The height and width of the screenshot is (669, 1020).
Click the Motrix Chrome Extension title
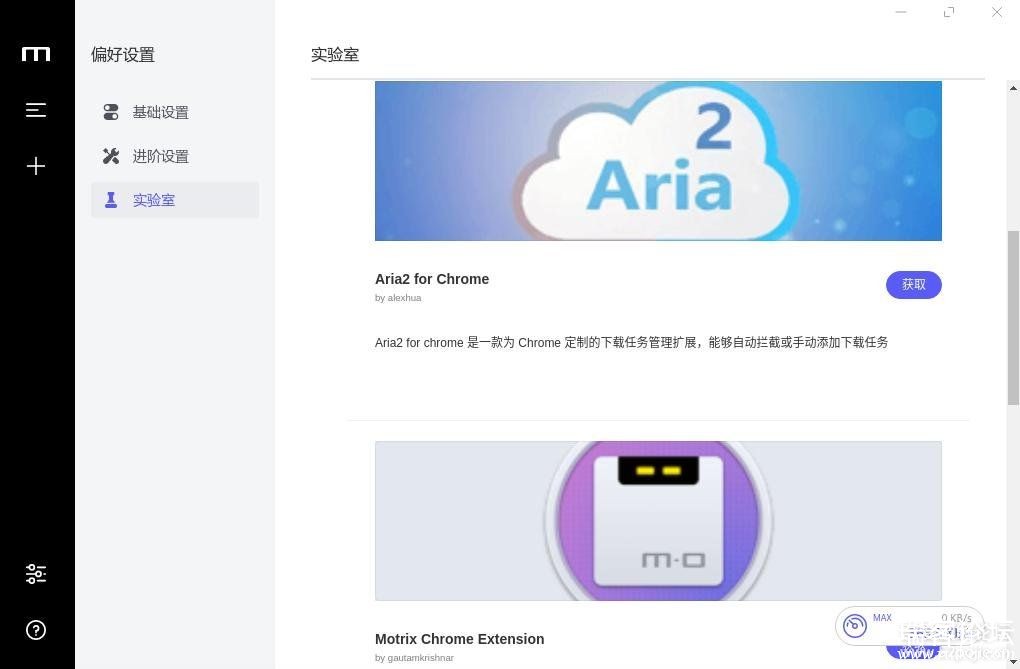[x=459, y=639]
